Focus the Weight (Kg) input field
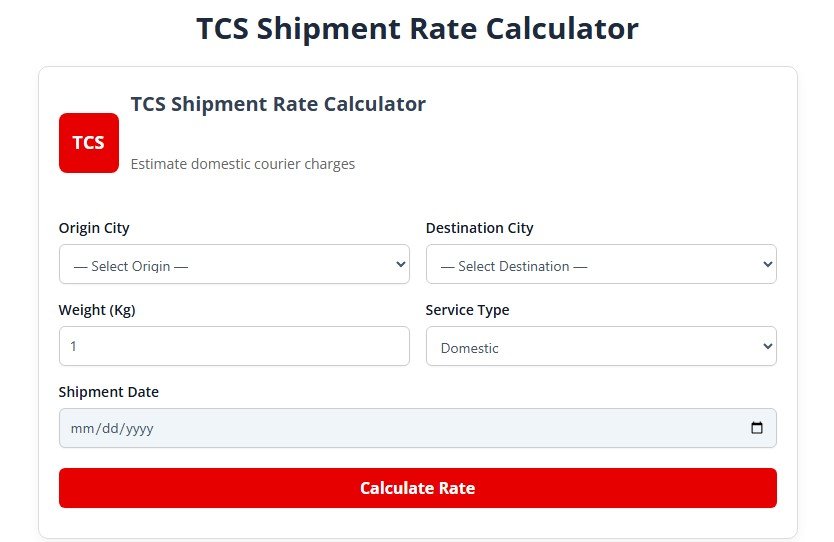This screenshot has height=542, width=834. (234, 346)
